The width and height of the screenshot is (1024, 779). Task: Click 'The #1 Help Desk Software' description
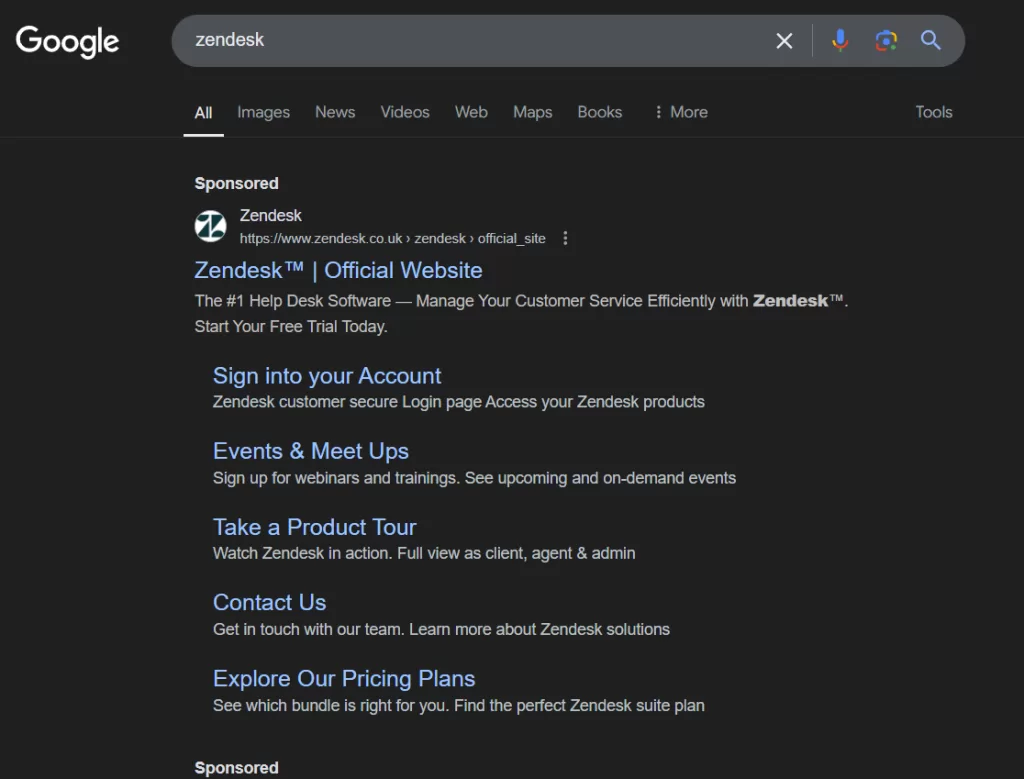(521, 301)
